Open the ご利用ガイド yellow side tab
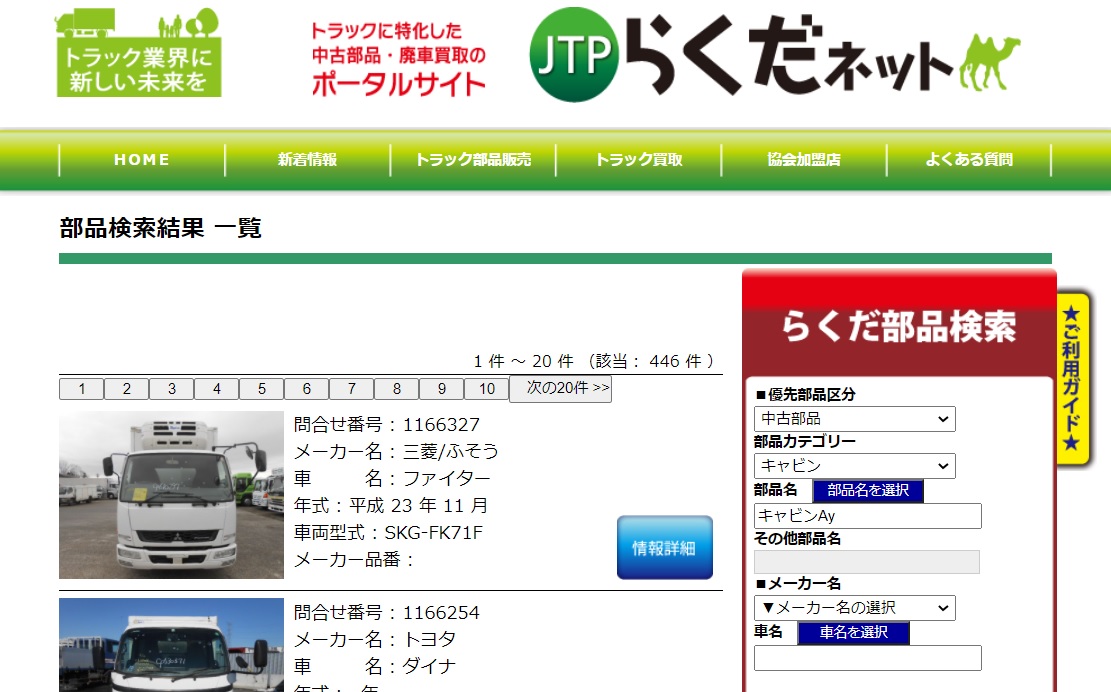Image resolution: width=1111 pixels, height=692 pixels. pos(1073,380)
